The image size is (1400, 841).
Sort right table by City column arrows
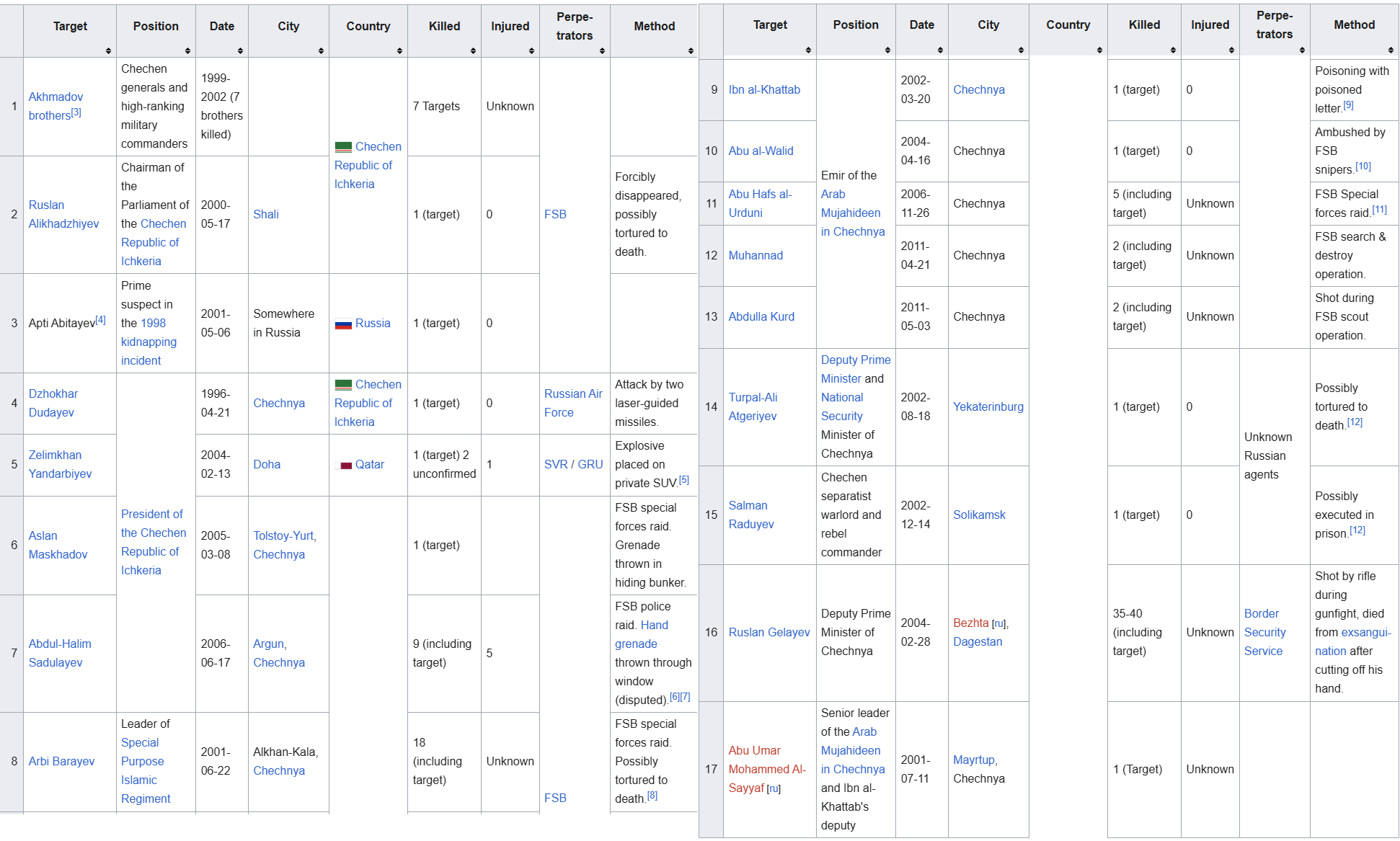(1021, 50)
